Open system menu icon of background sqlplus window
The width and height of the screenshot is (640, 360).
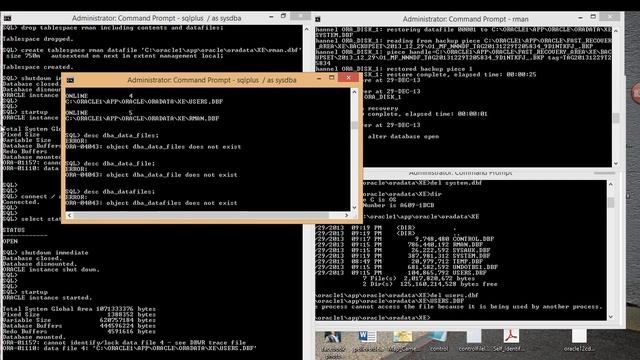7,18
